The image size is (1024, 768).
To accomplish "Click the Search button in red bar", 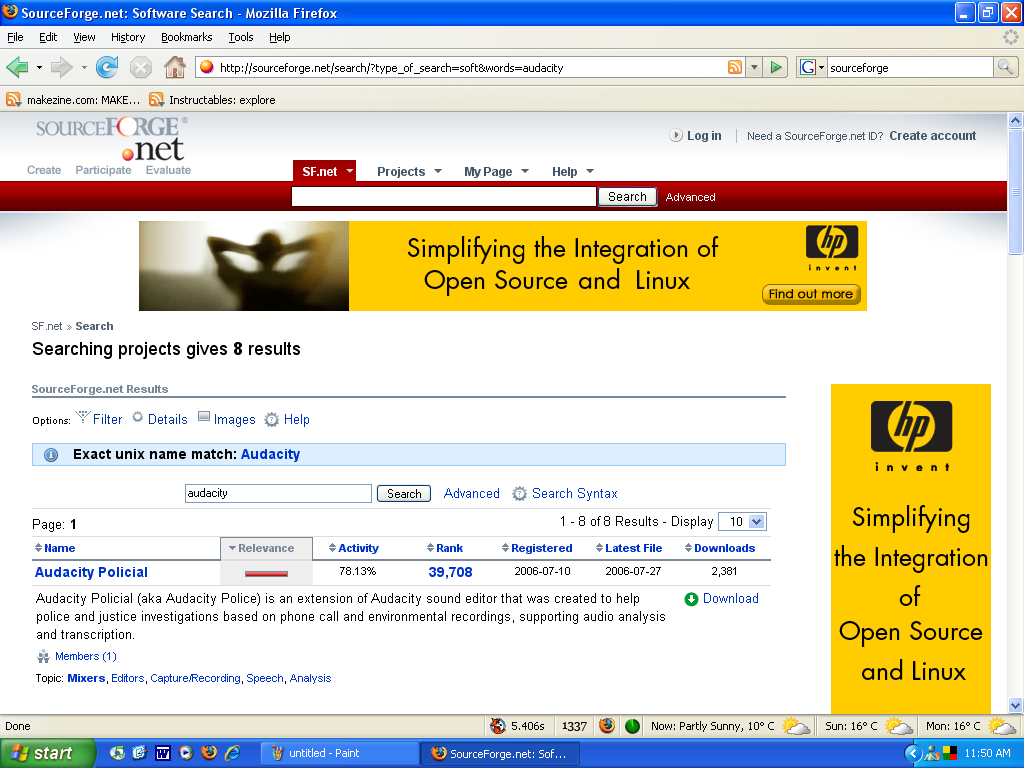I will click(x=627, y=197).
